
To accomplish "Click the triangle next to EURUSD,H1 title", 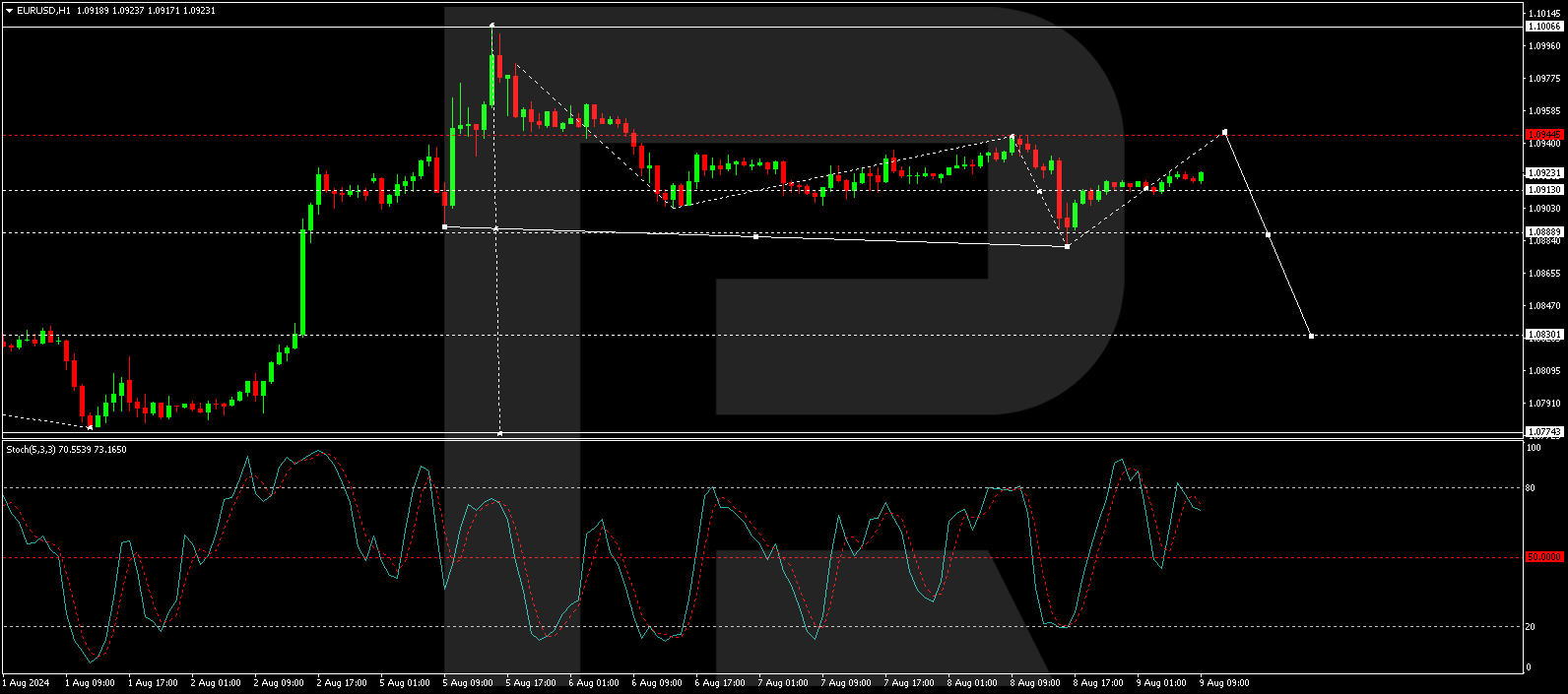I will 9,11.
